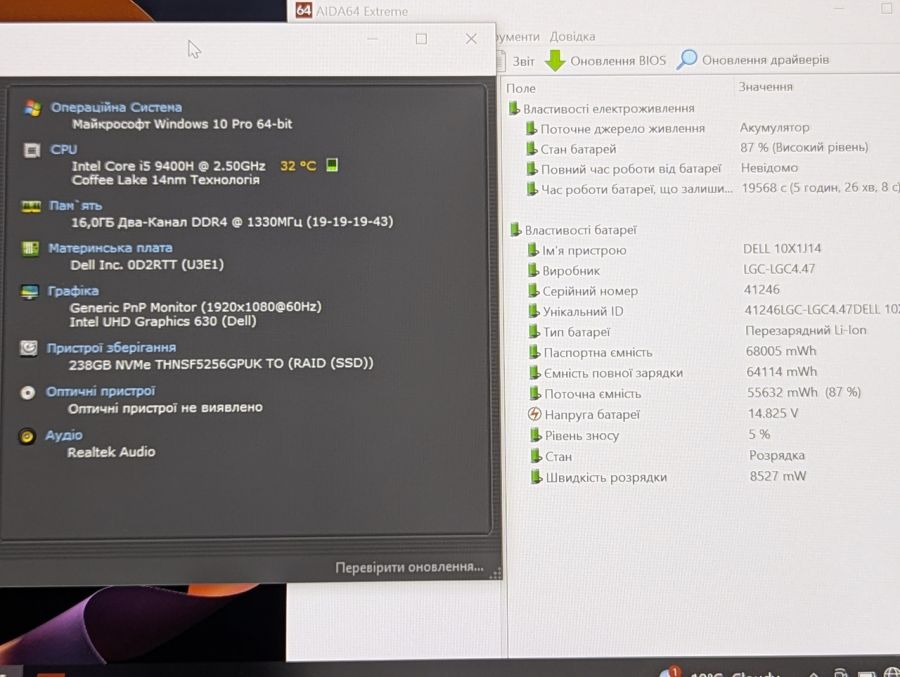
Task: Click the RAM memory stick icon
Action: click(31, 206)
